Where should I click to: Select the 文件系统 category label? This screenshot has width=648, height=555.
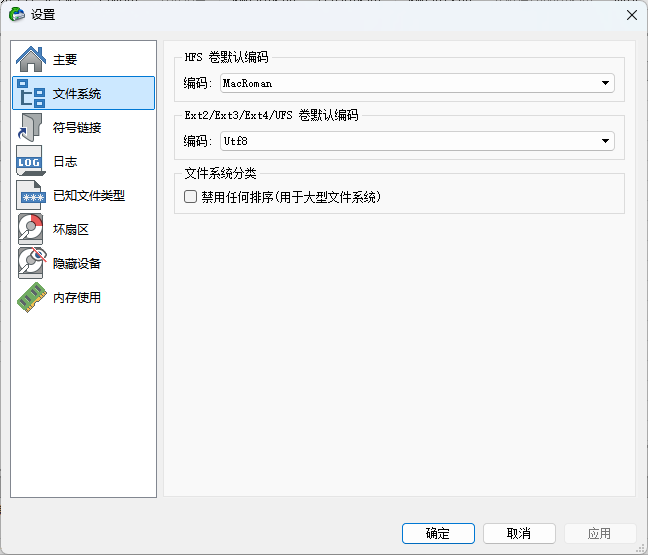pos(77,93)
